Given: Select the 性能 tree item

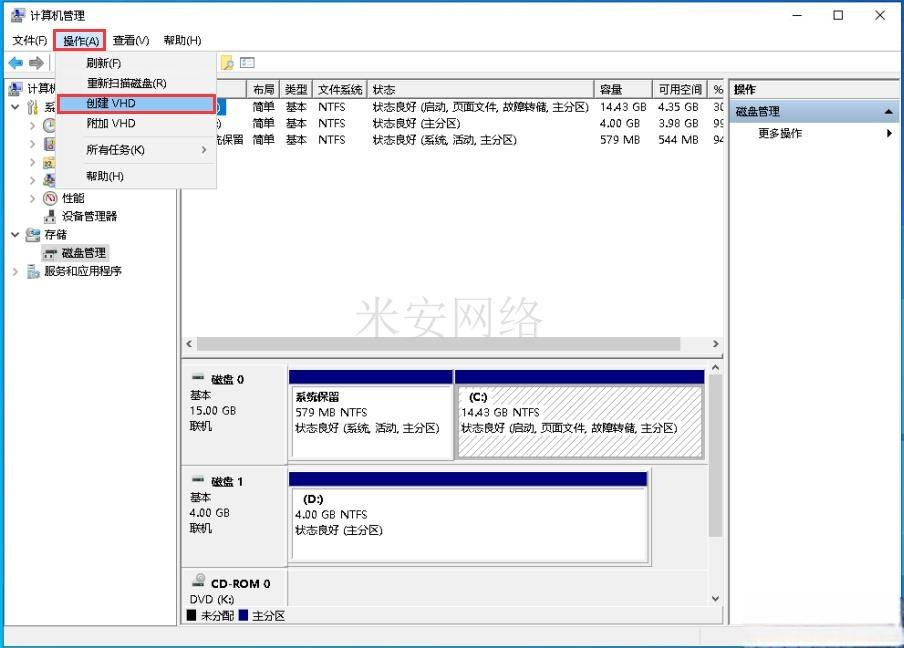Looking at the screenshot, I should [x=73, y=198].
